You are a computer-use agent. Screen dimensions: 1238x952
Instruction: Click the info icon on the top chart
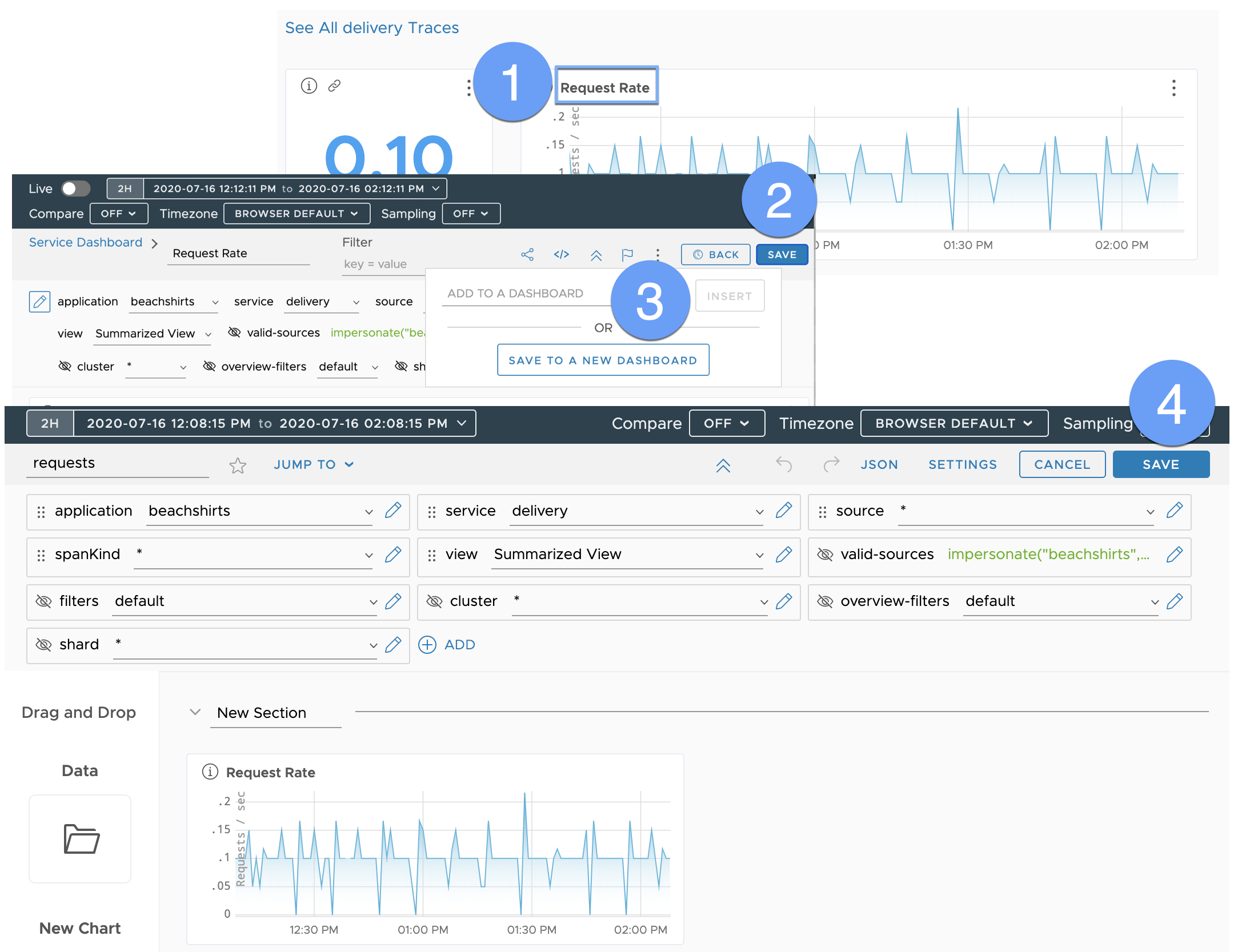coord(309,86)
